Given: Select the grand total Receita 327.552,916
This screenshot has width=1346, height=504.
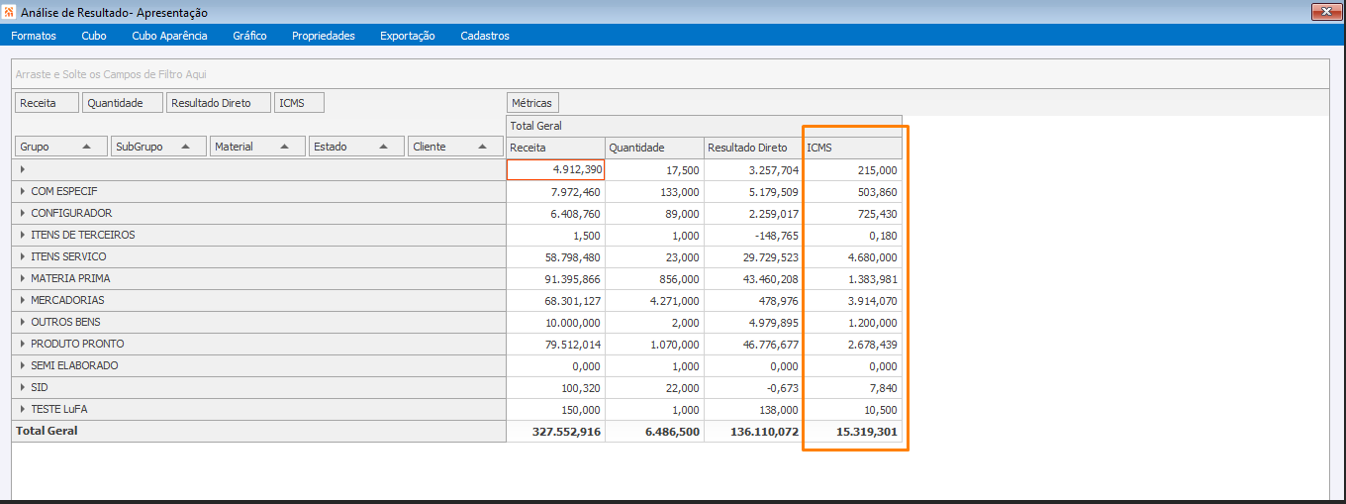Looking at the screenshot, I should coord(555,431).
